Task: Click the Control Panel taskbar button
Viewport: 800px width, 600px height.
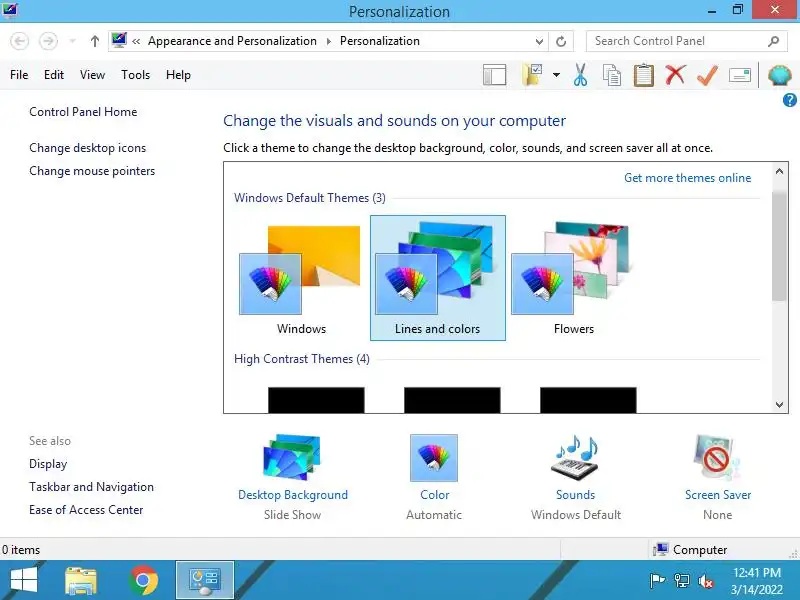Action: pos(205,580)
